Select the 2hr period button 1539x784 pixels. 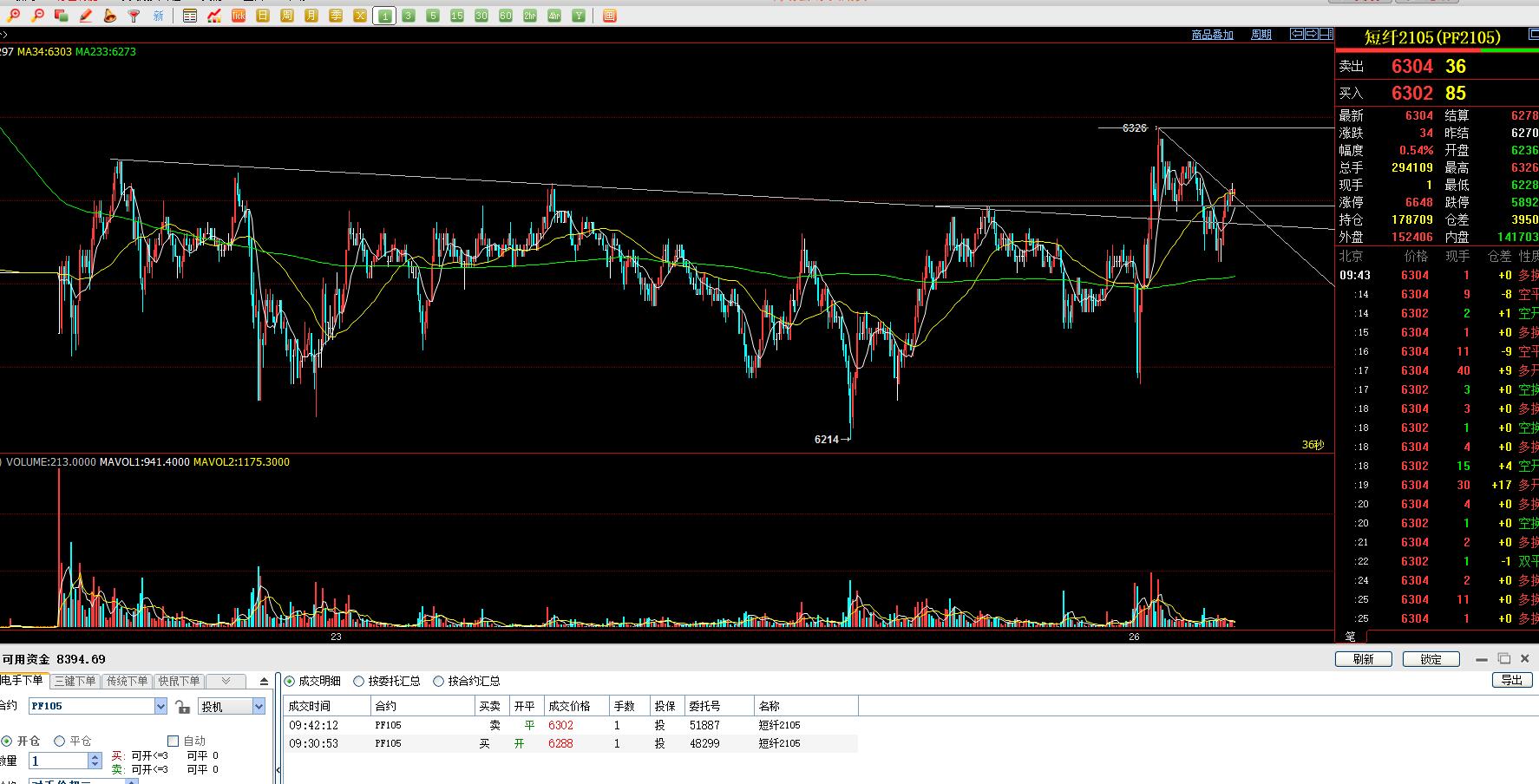[x=530, y=16]
